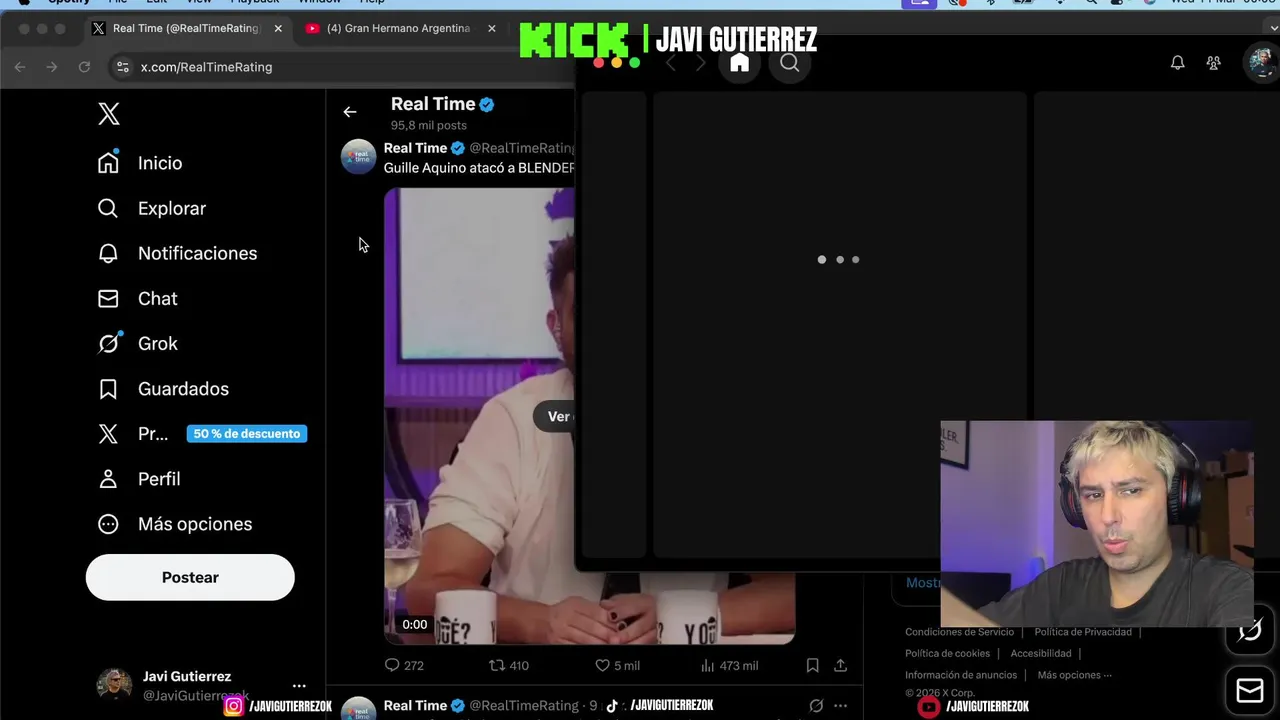Switch to Gran Hermano Argentina tab
This screenshot has width=1280, height=720.
point(398,28)
